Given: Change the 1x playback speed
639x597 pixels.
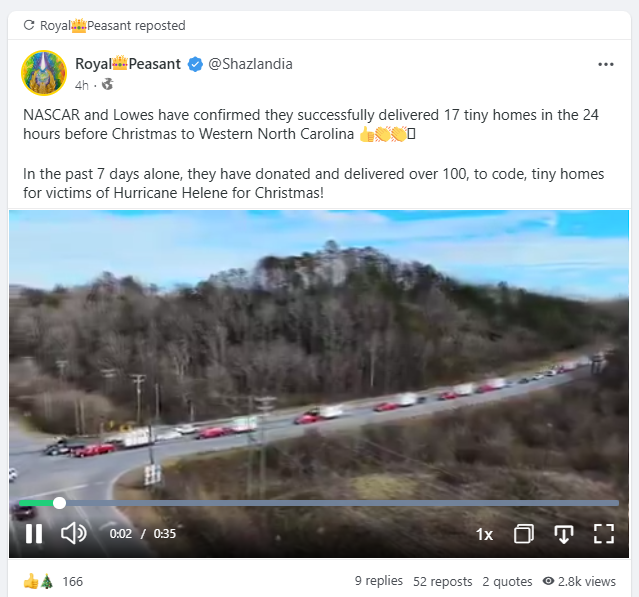Looking at the screenshot, I should [485, 534].
